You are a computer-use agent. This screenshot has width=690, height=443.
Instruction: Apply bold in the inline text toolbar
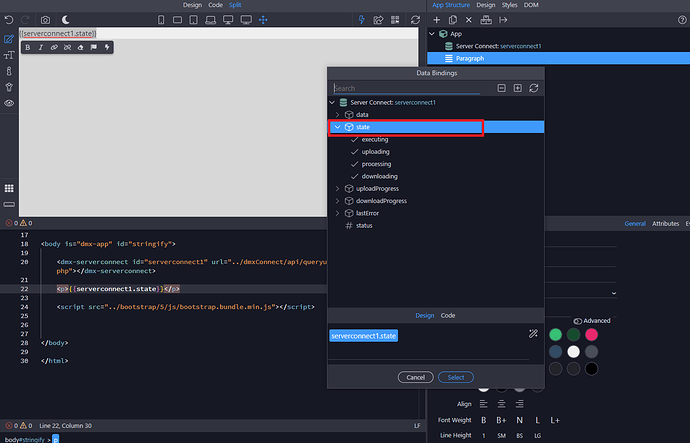(x=28, y=48)
